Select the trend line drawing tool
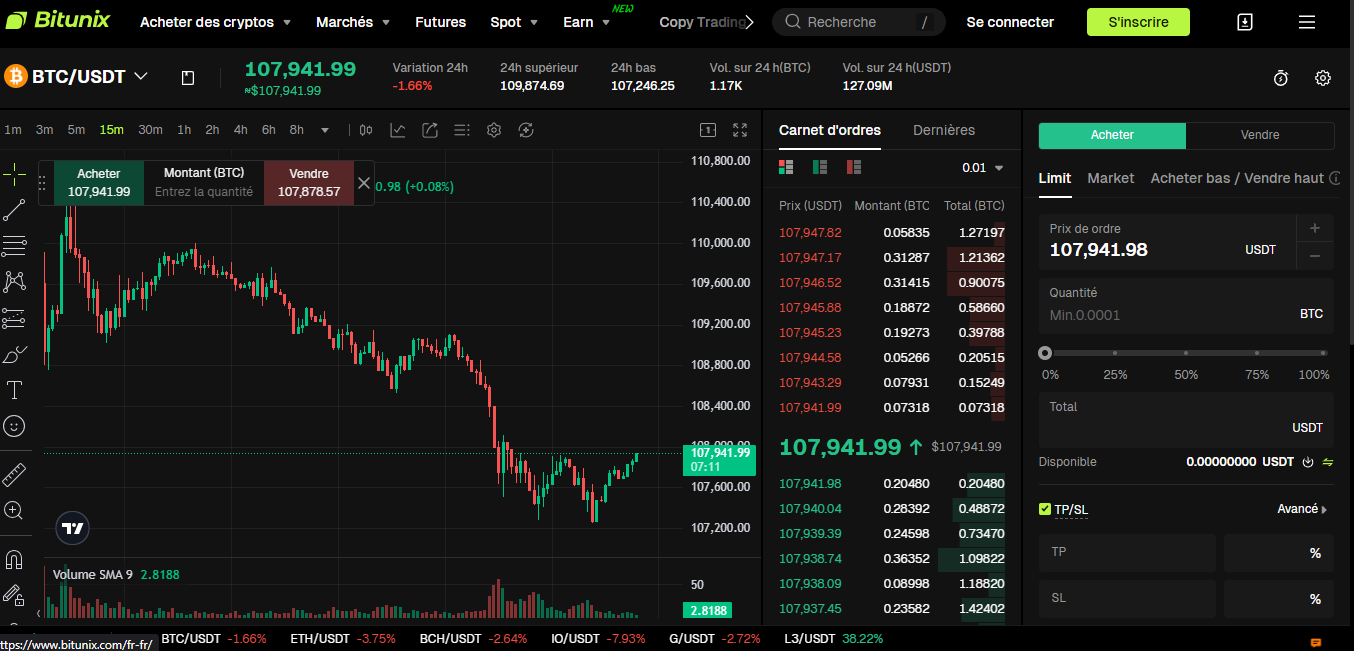Image resolution: width=1354 pixels, height=651 pixels. [x=15, y=210]
